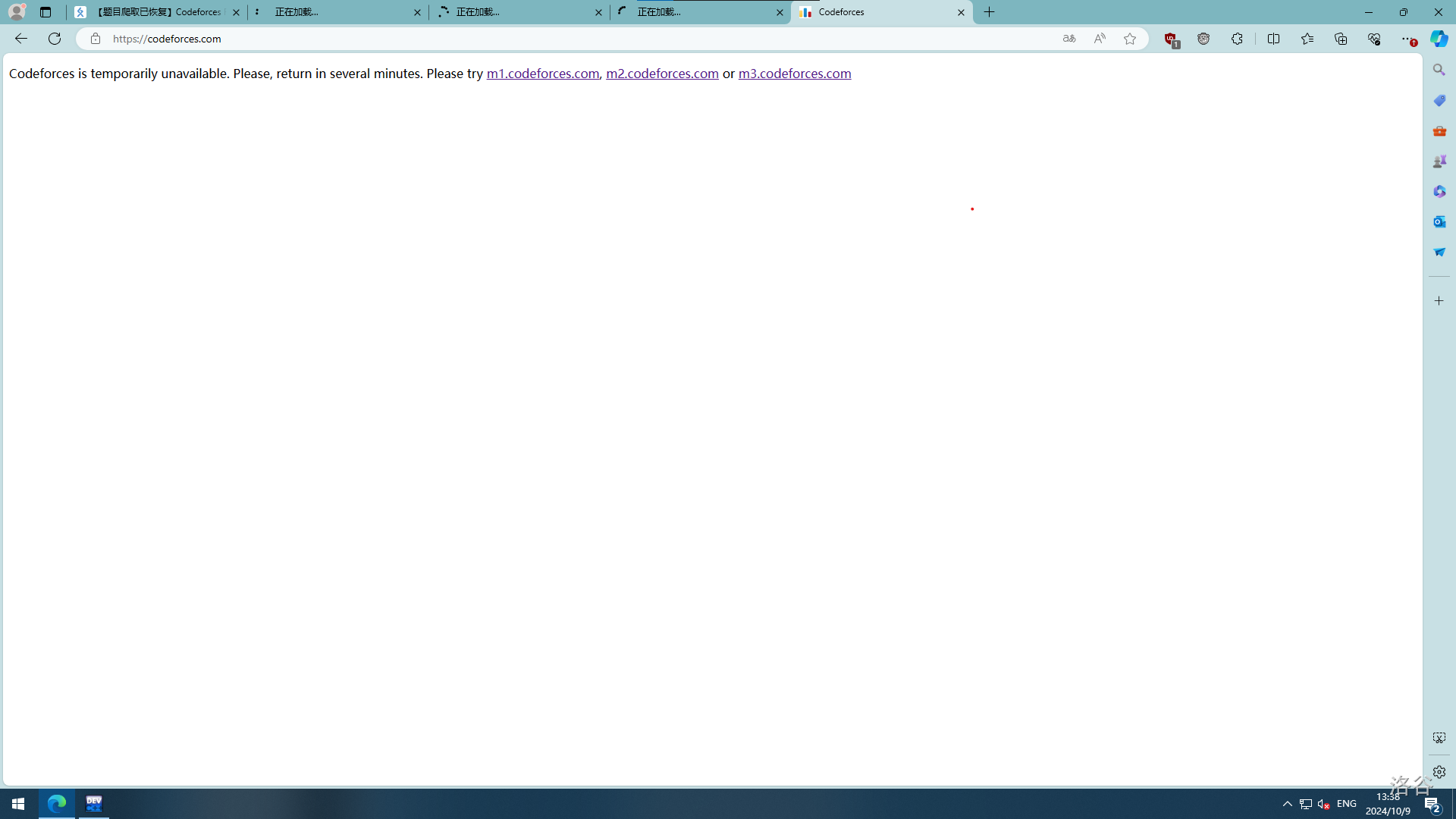
Task: Open sidebar Games chess icon
Action: click(x=1439, y=161)
